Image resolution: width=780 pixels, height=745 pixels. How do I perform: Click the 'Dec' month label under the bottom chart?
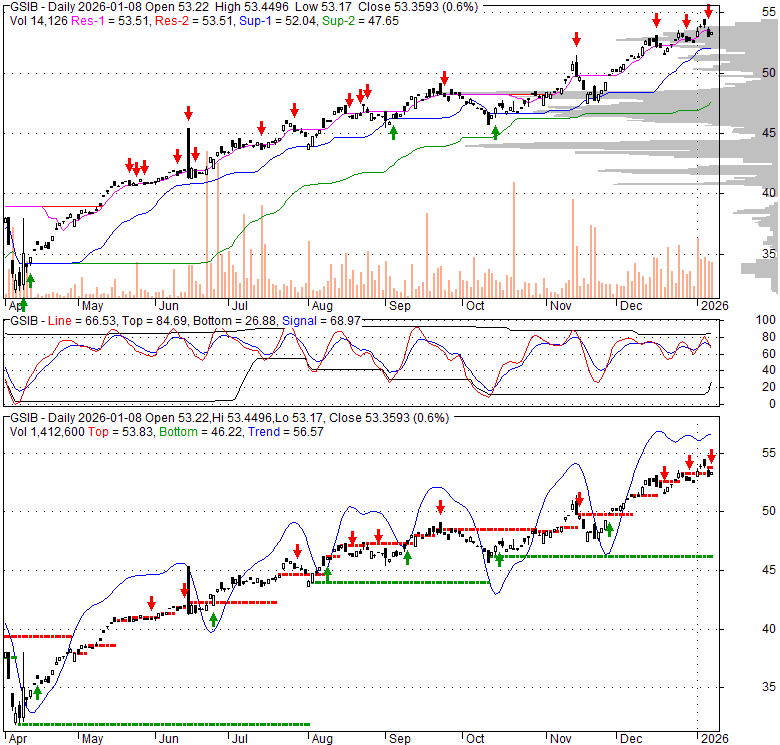631,739
